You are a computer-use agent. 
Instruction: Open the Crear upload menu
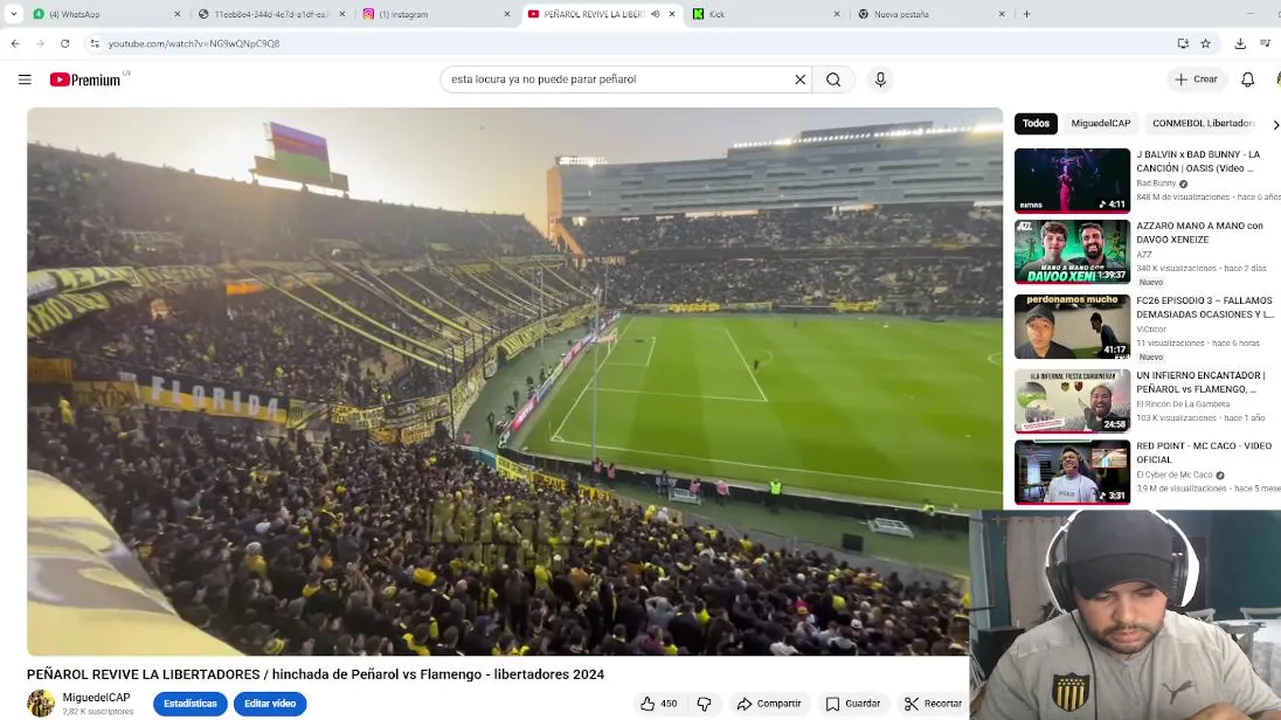(x=1196, y=80)
